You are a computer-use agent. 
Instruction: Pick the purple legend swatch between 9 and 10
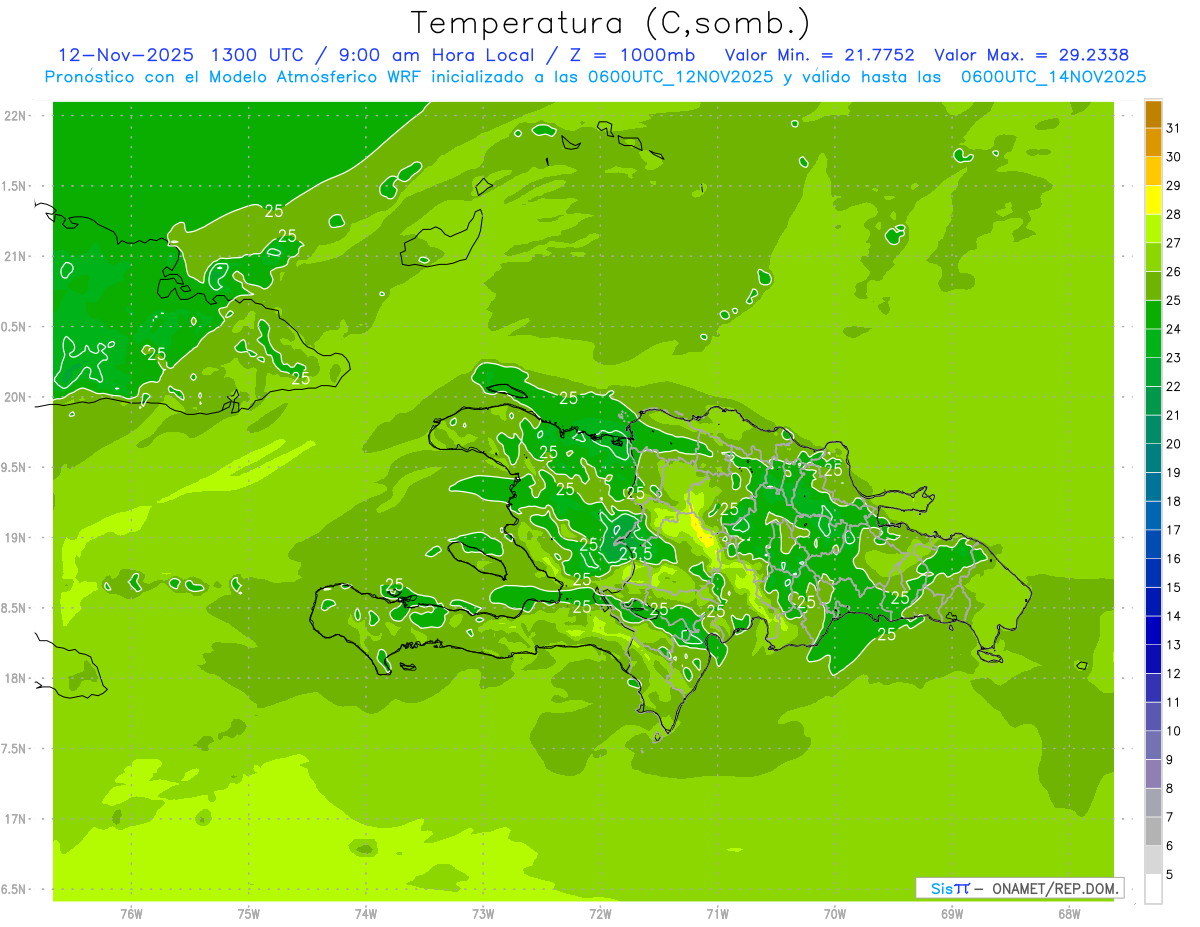coord(1153,746)
